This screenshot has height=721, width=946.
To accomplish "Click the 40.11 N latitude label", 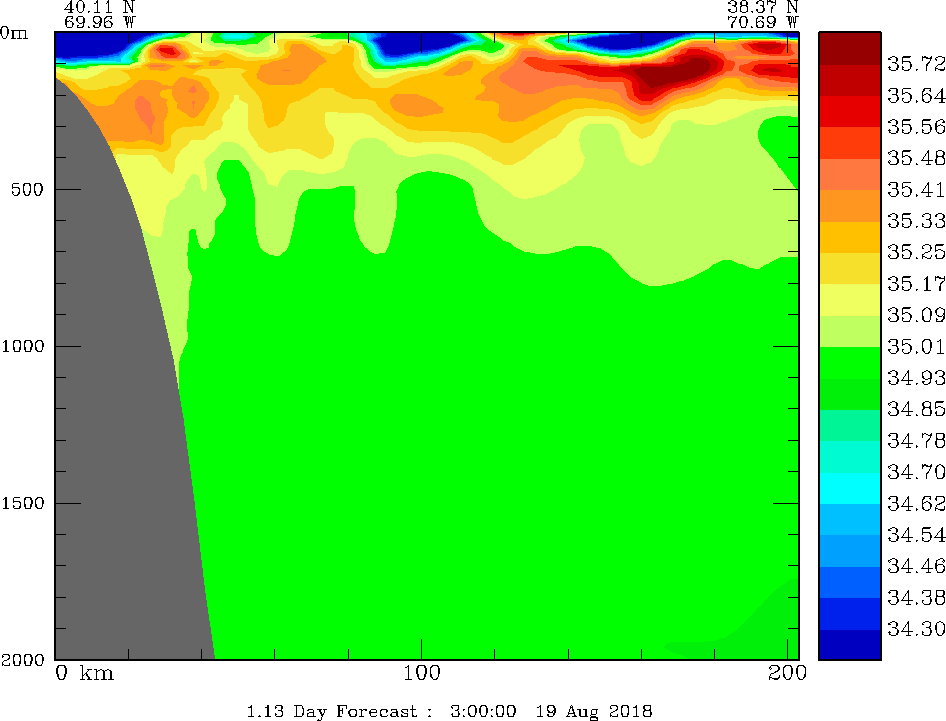I will point(99,7).
